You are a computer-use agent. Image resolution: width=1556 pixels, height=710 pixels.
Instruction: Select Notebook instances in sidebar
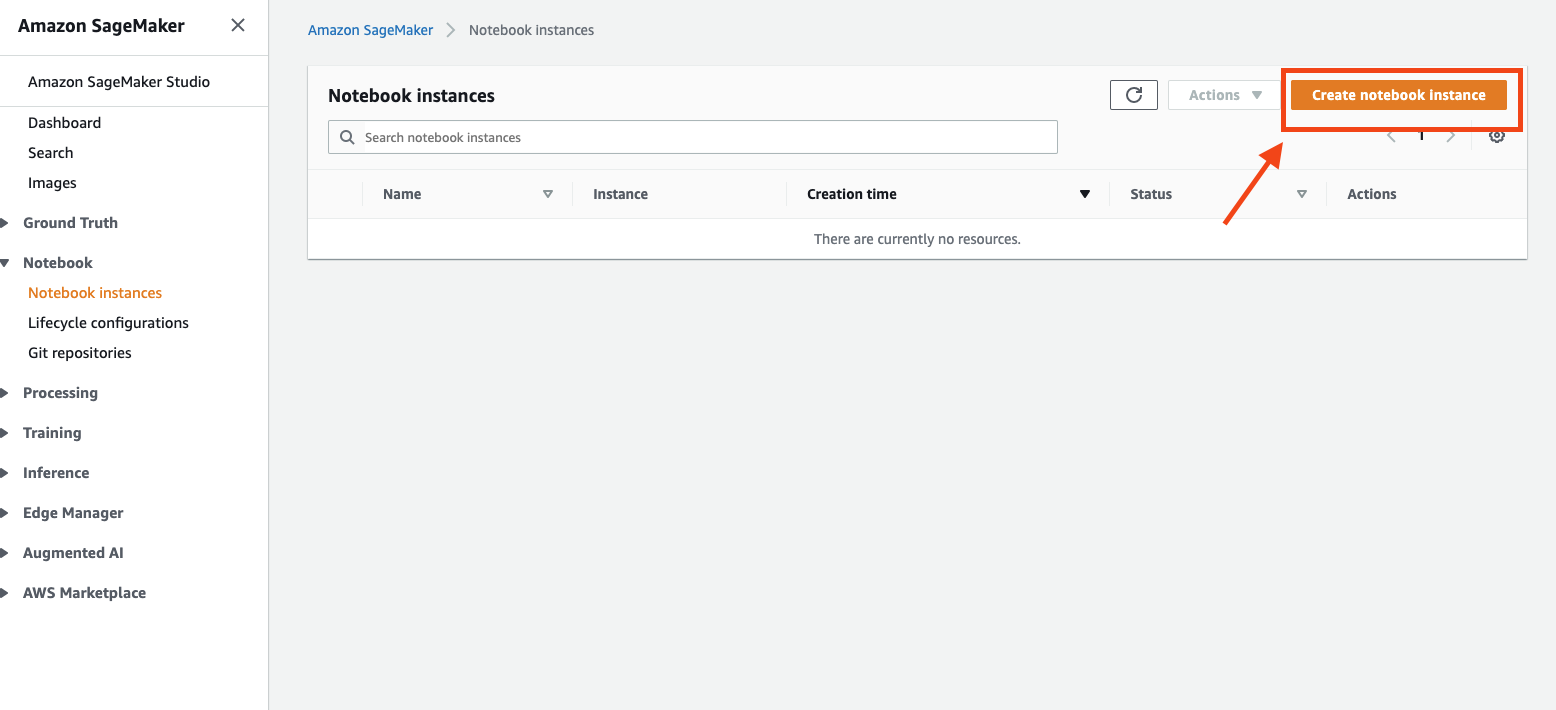[x=95, y=293]
